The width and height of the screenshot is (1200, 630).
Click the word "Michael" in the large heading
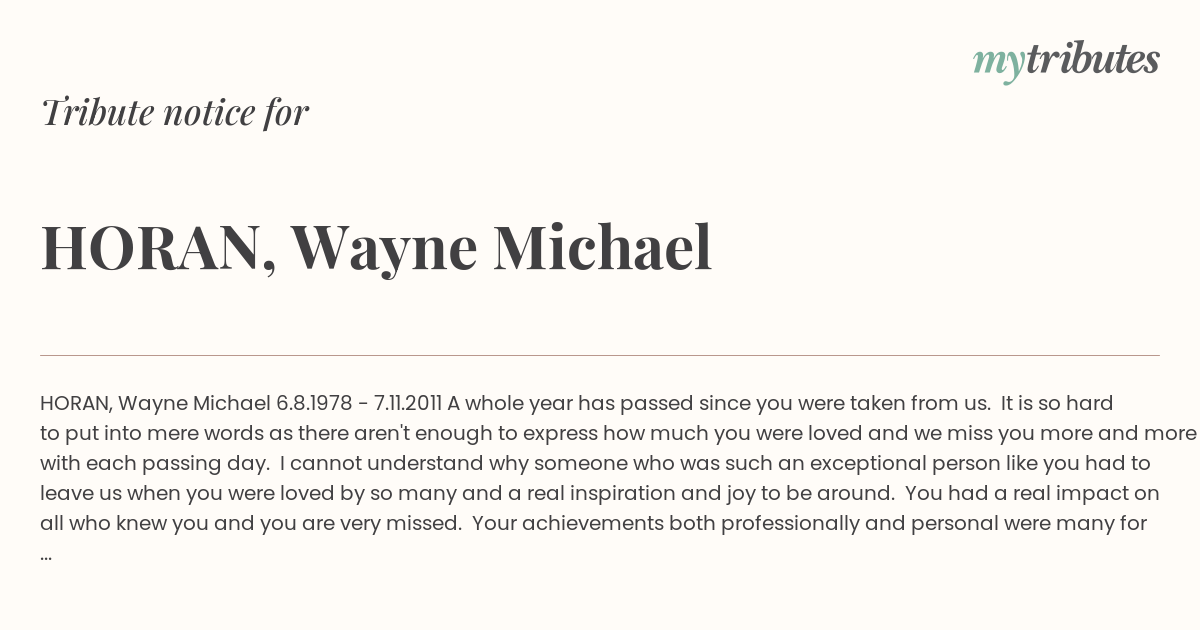pos(602,247)
